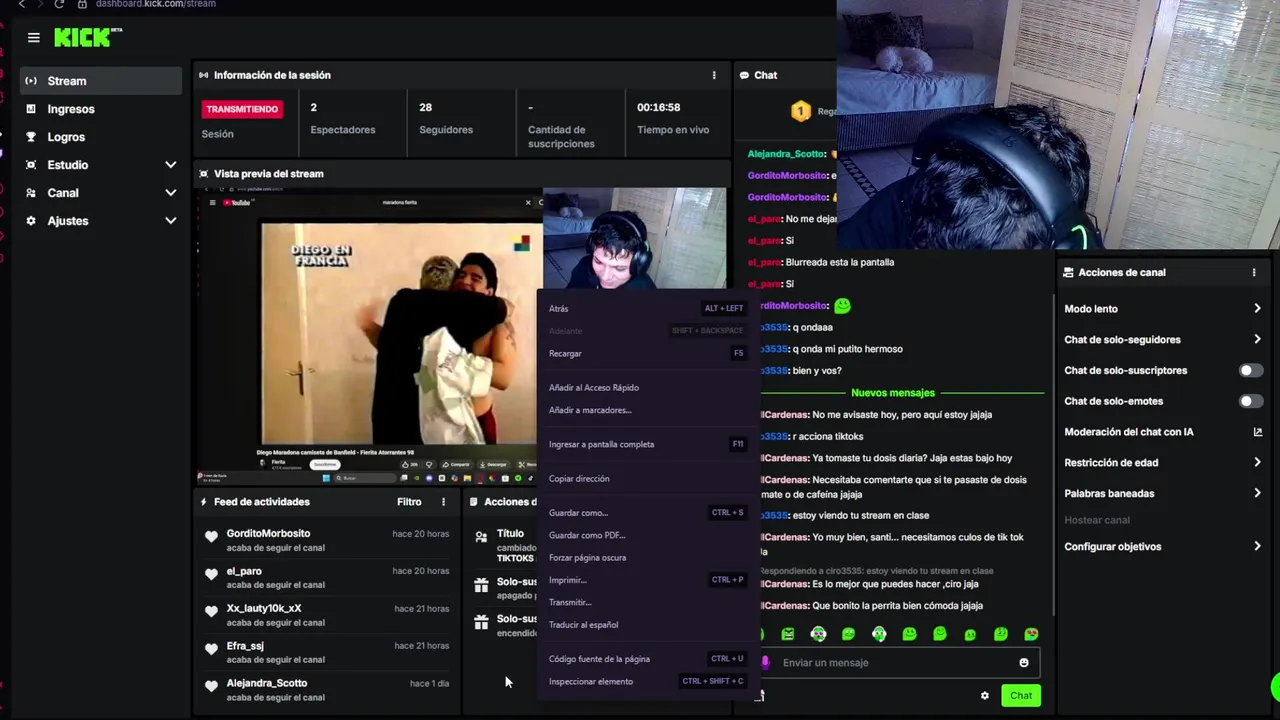The height and width of the screenshot is (720, 1280).
Task: Click the Stream sidebar icon
Action: click(x=31, y=81)
